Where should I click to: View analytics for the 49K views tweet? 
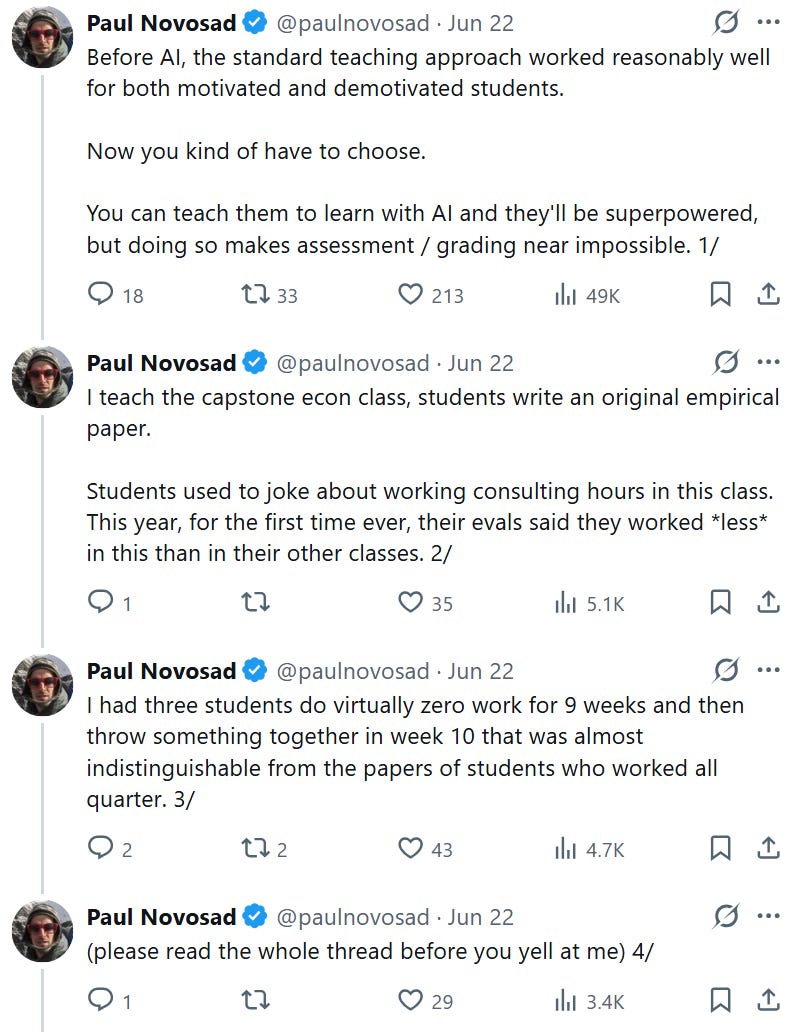(x=587, y=296)
